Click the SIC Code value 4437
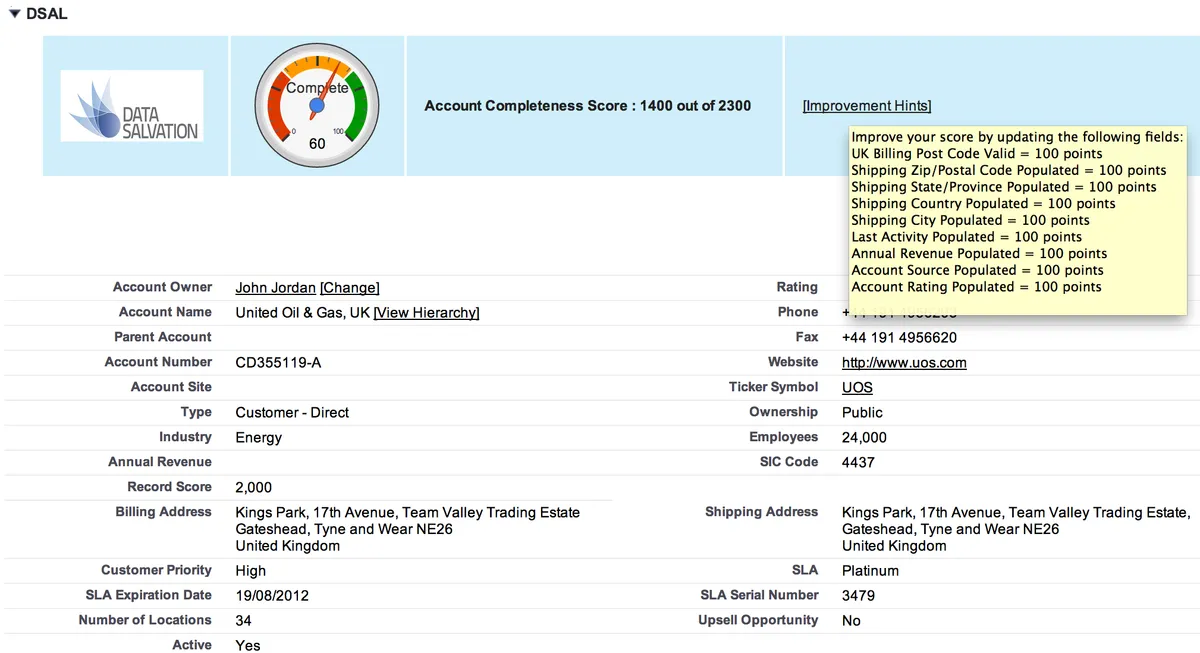 point(858,463)
